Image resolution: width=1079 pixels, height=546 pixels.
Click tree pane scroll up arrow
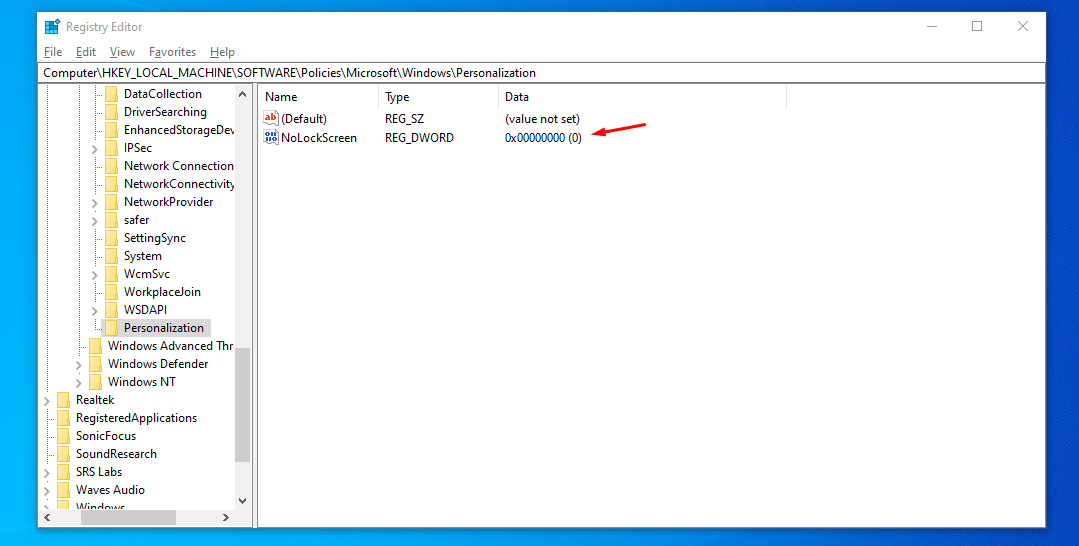pyautogui.click(x=242, y=94)
